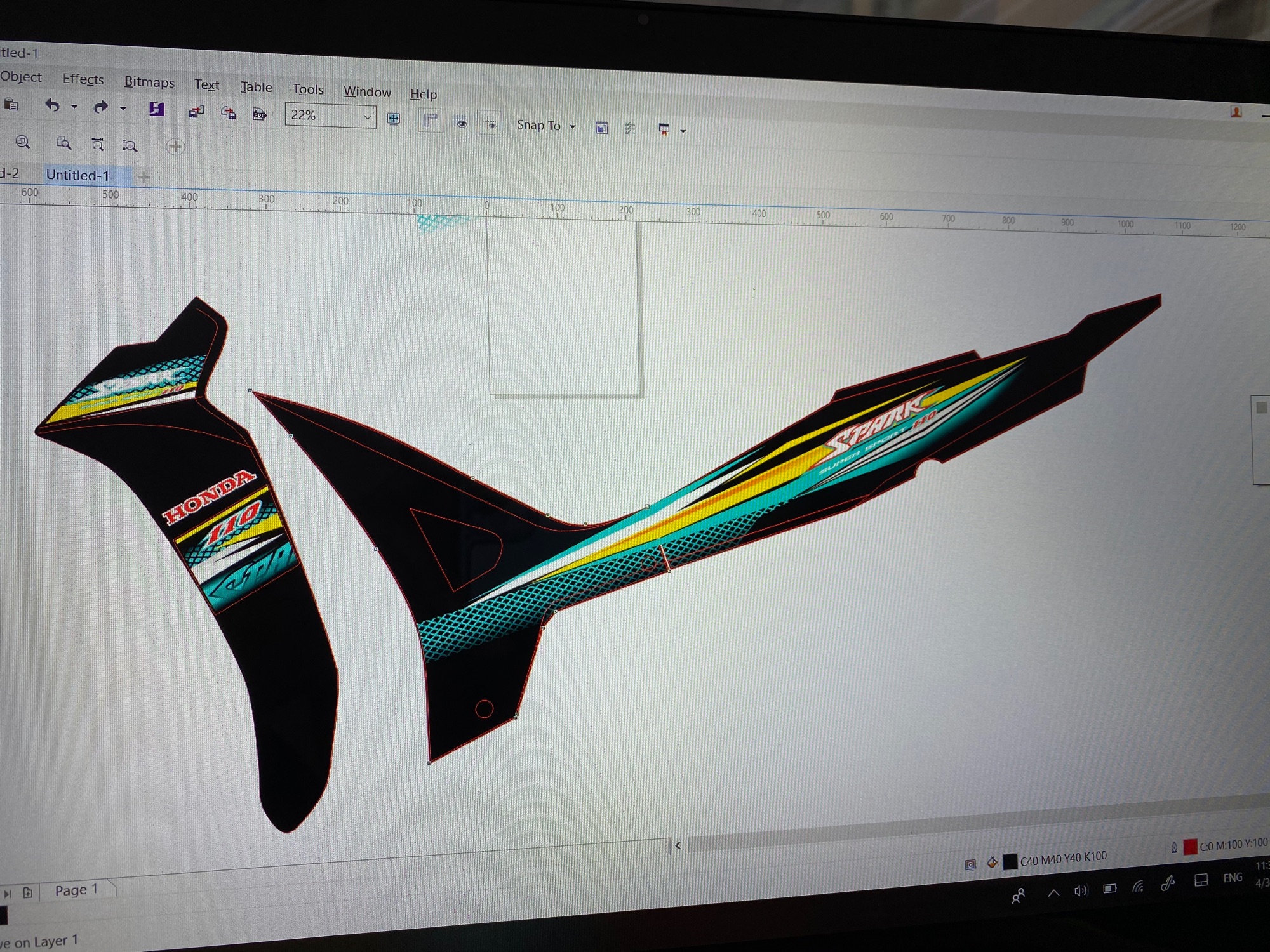Image resolution: width=1270 pixels, height=952 pixels.
Task: Open the Text menu
Action: click(x=207, y=85)
